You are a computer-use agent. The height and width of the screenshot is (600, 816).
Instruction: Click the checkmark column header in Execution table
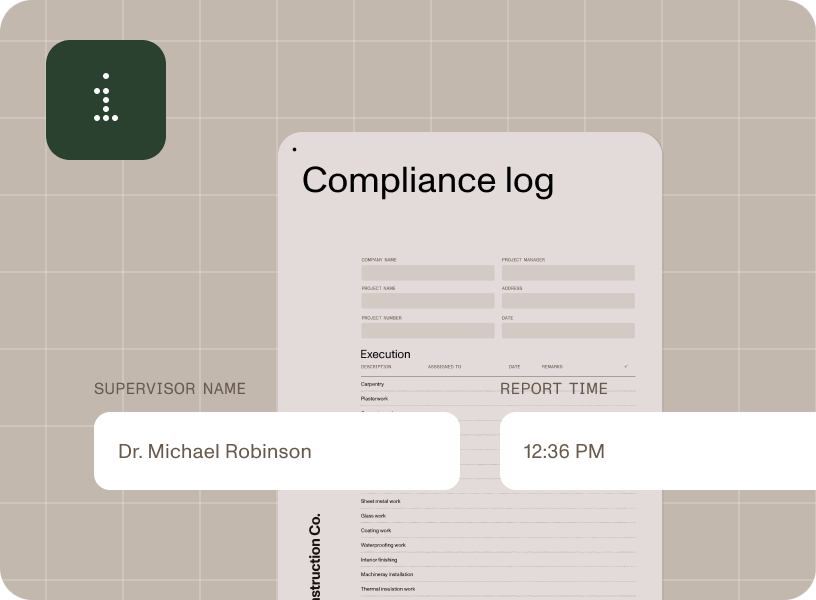point(628,366)
